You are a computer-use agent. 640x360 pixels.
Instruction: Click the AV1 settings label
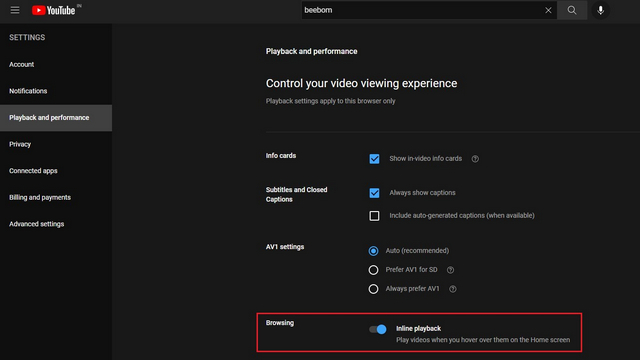coord(285,247)
